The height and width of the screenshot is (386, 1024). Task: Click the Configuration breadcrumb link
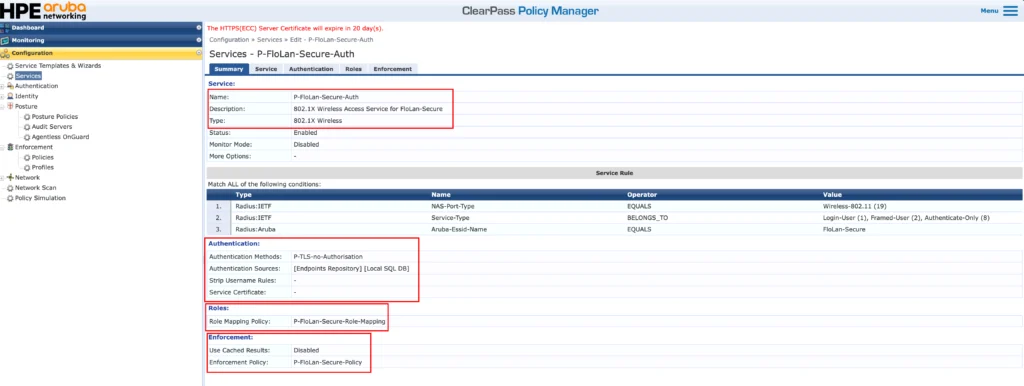pos(229,40)
